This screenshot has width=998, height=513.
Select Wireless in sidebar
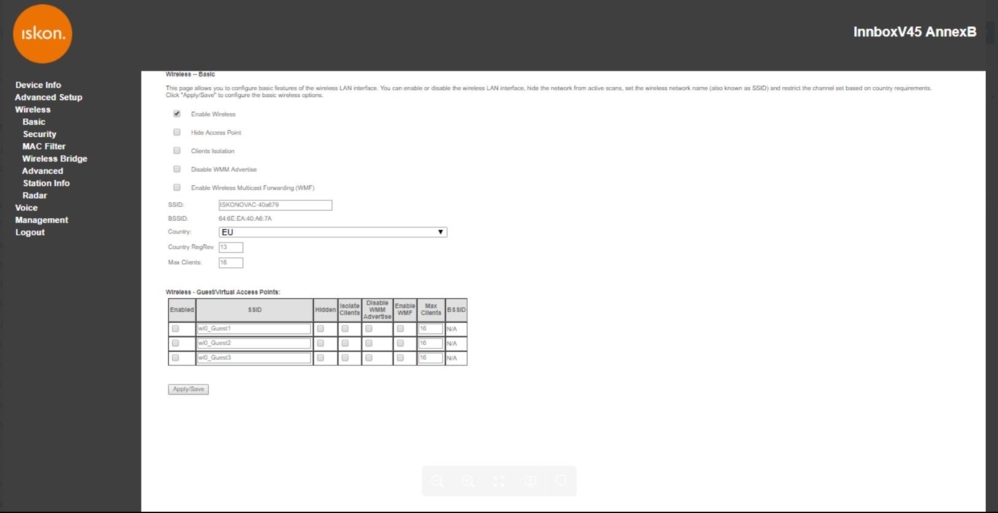point(32,109)
